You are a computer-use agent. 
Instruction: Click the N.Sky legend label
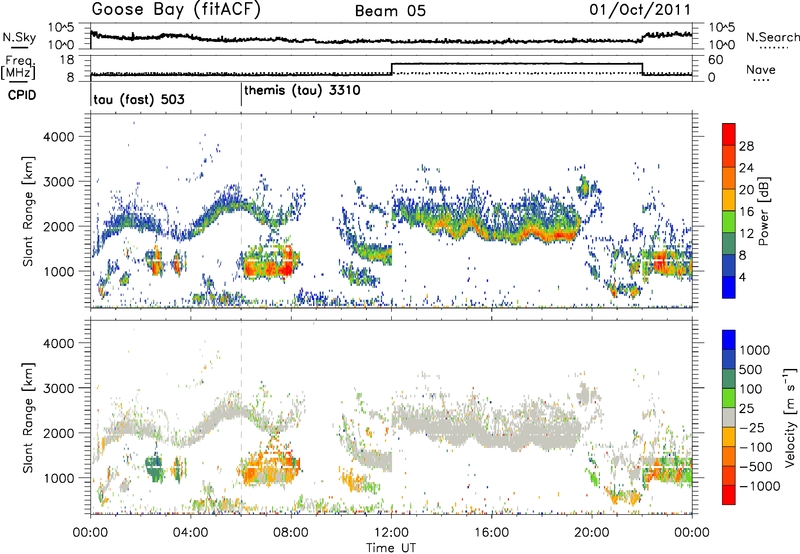pyautogui.click(x=19, y=37)
